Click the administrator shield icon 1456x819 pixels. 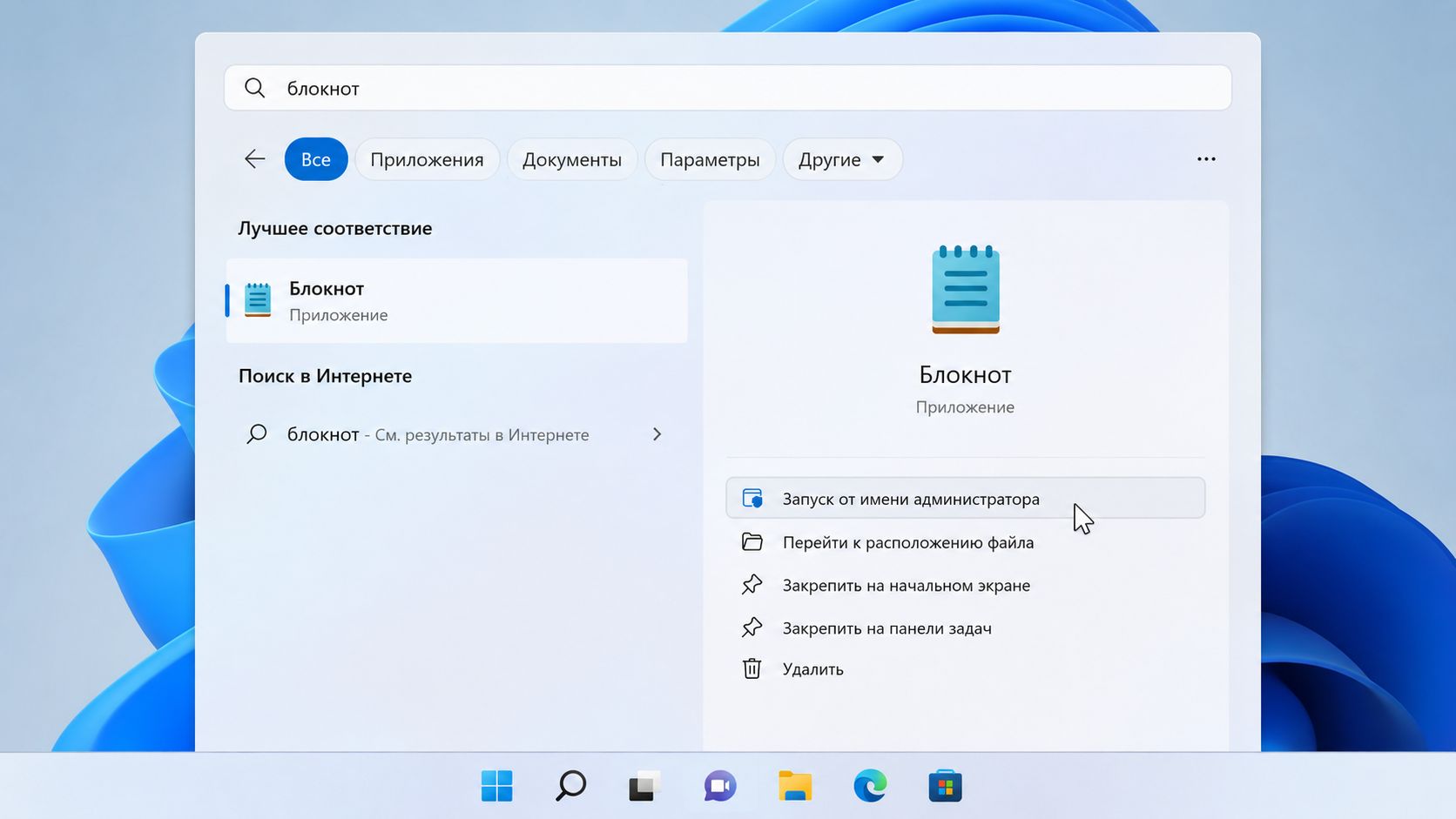coord(752,499)
